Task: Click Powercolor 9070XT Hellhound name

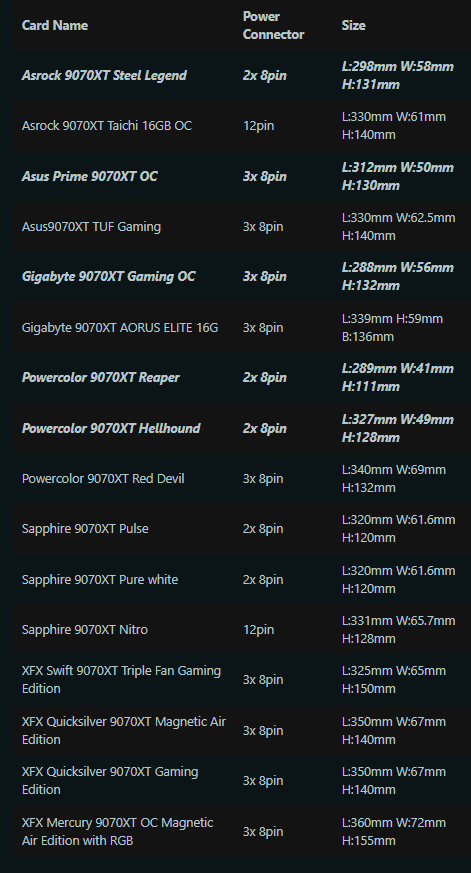Action: point(111,428)
